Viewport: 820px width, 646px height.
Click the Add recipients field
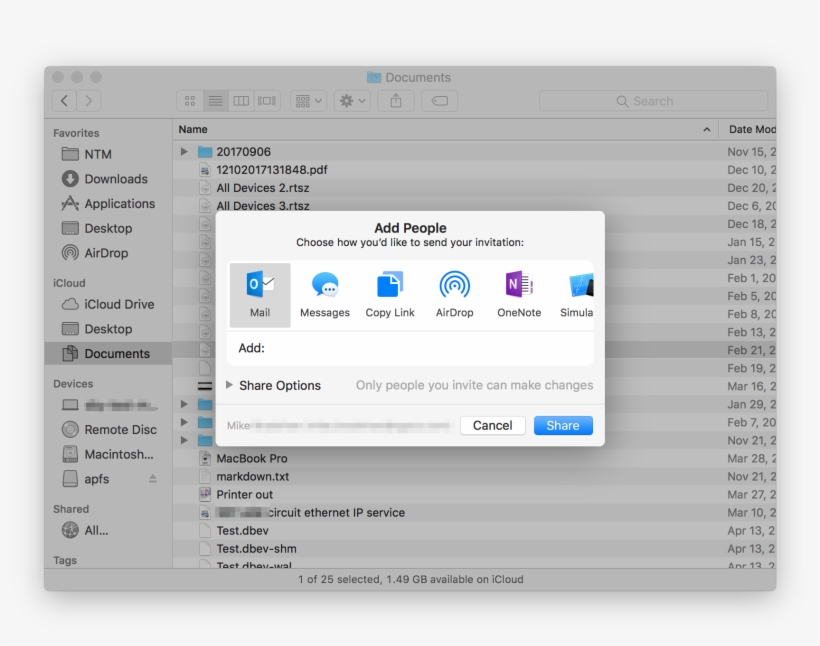[411, 348]
